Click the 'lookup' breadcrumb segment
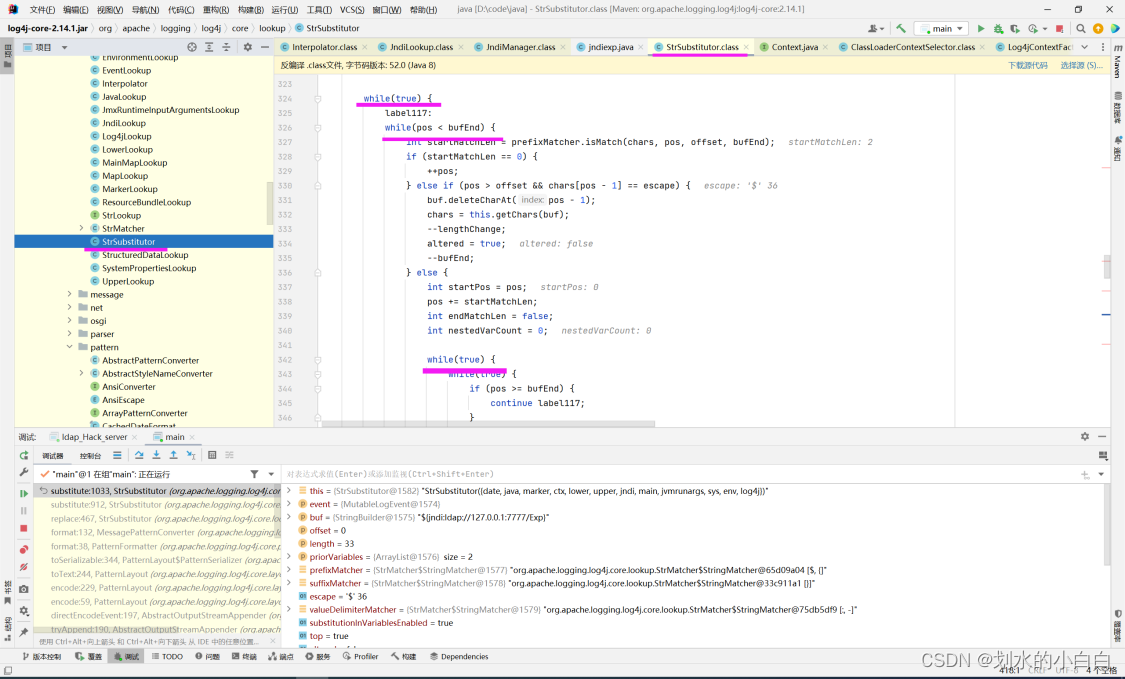The height and width of the screenshot is (679, 1125). [272, 28]
